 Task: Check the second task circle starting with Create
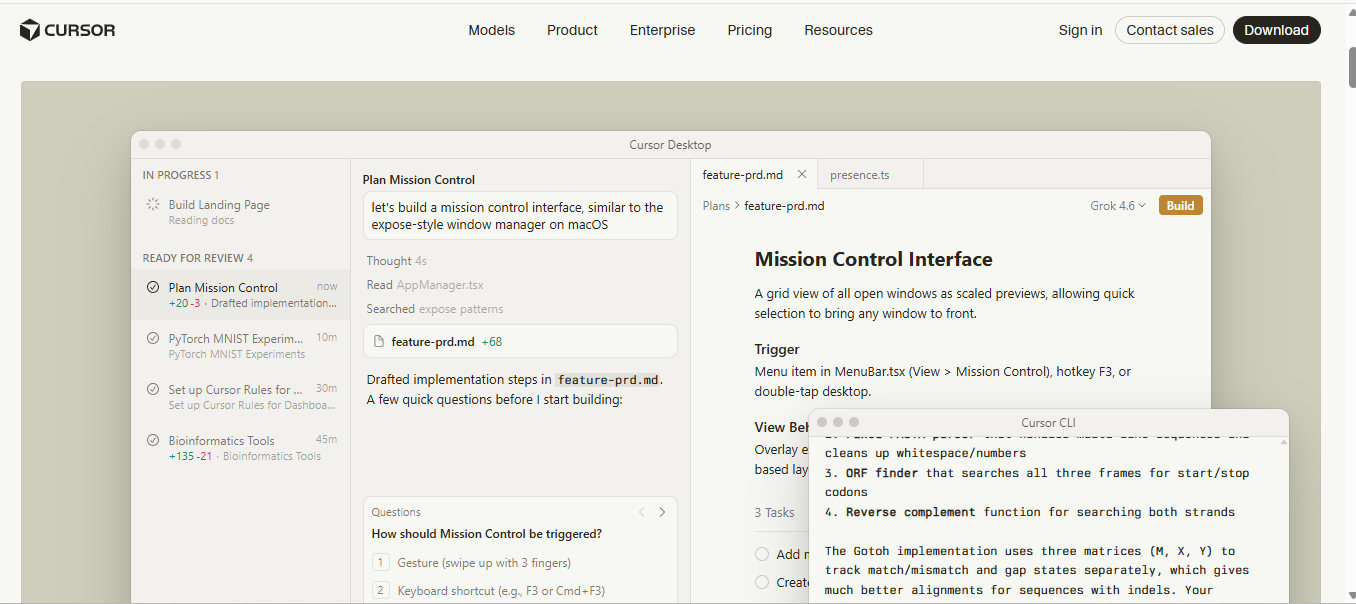click(x=762, y=582)
